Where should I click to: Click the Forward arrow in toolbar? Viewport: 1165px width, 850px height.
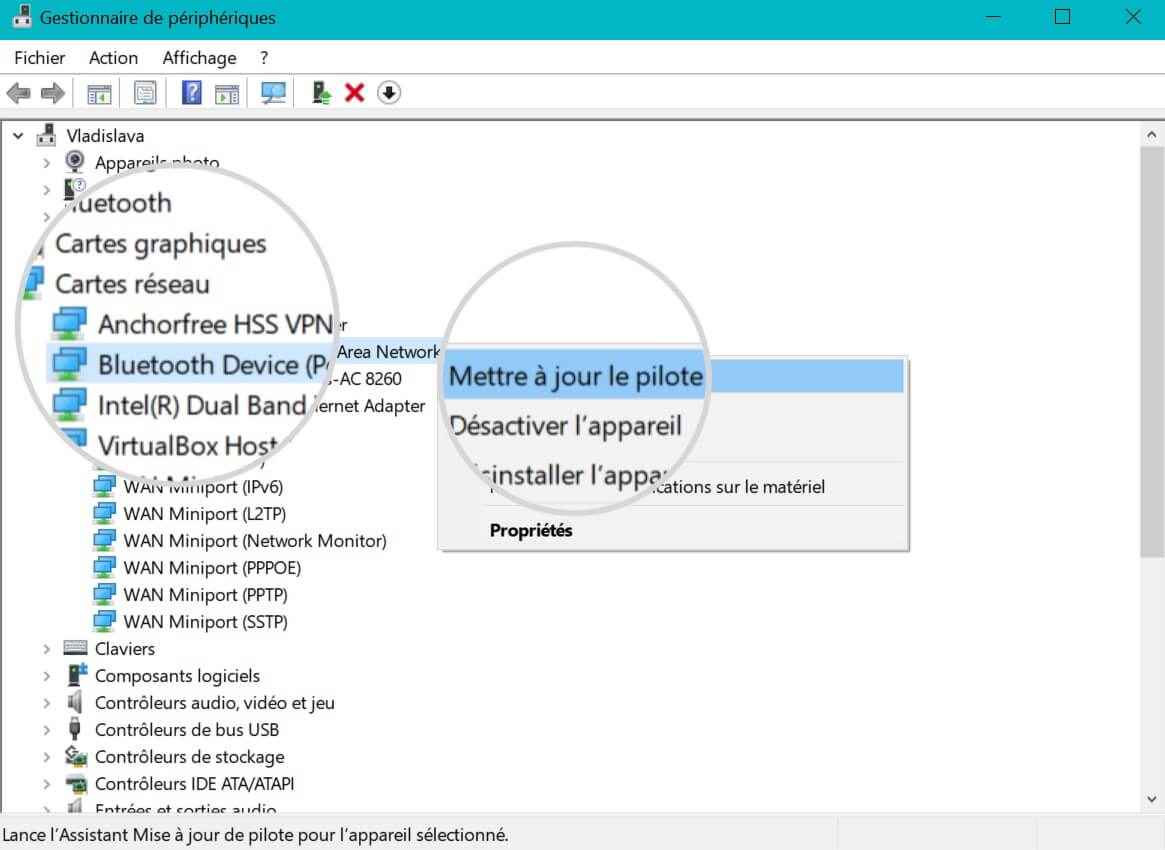pos(53,93)
